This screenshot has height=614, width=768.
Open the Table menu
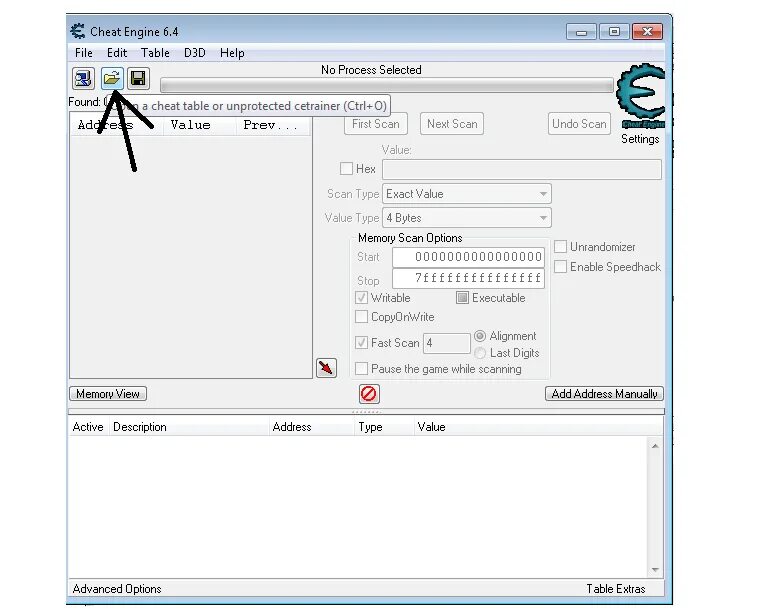point(155,53)
